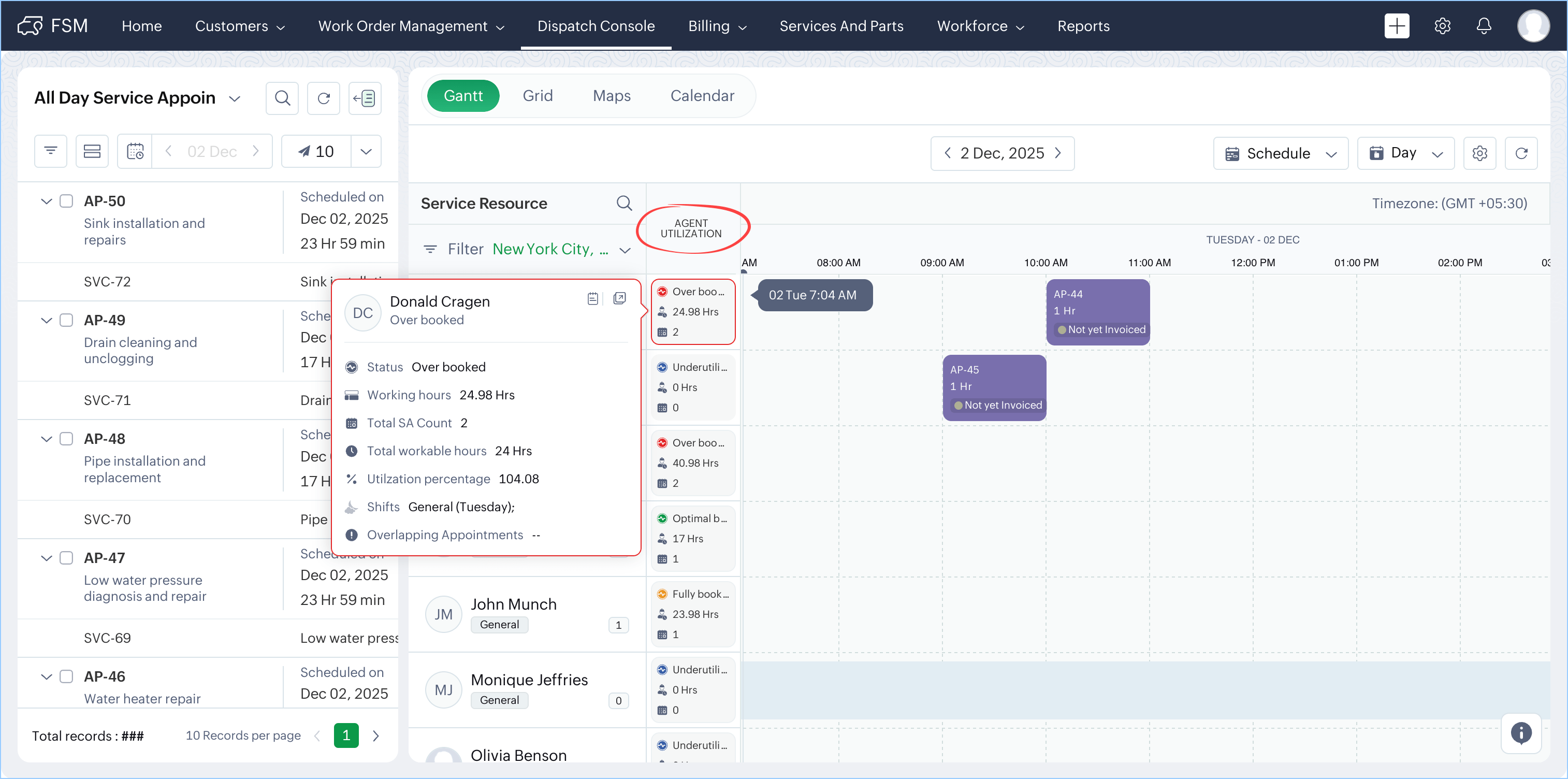Switch to the Maps tab
Image resolution: width=1568 pixels, height=779 pixels.
tap(611, 96)
